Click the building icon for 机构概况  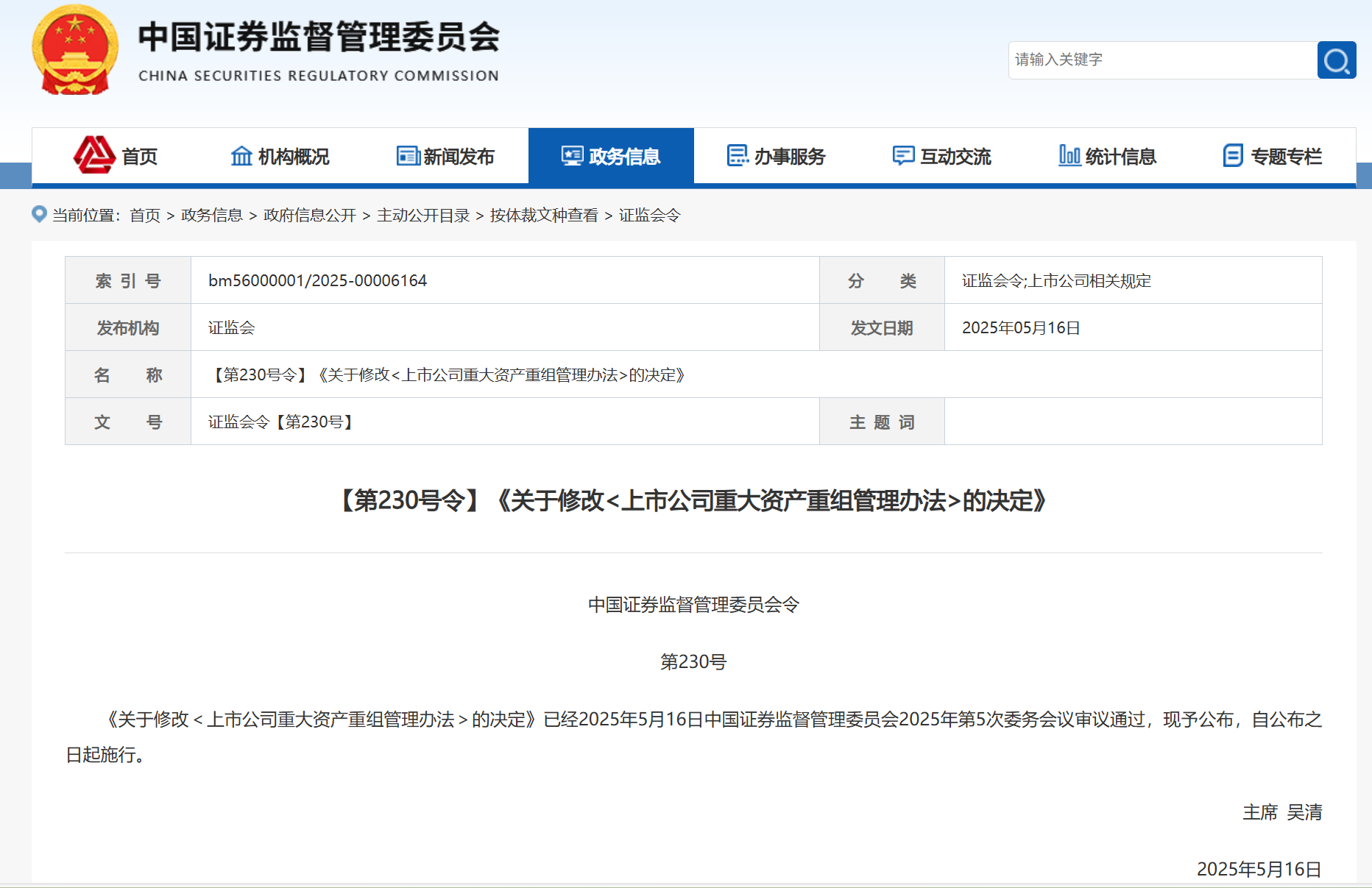pyautogui.click(x=241, y=156)
